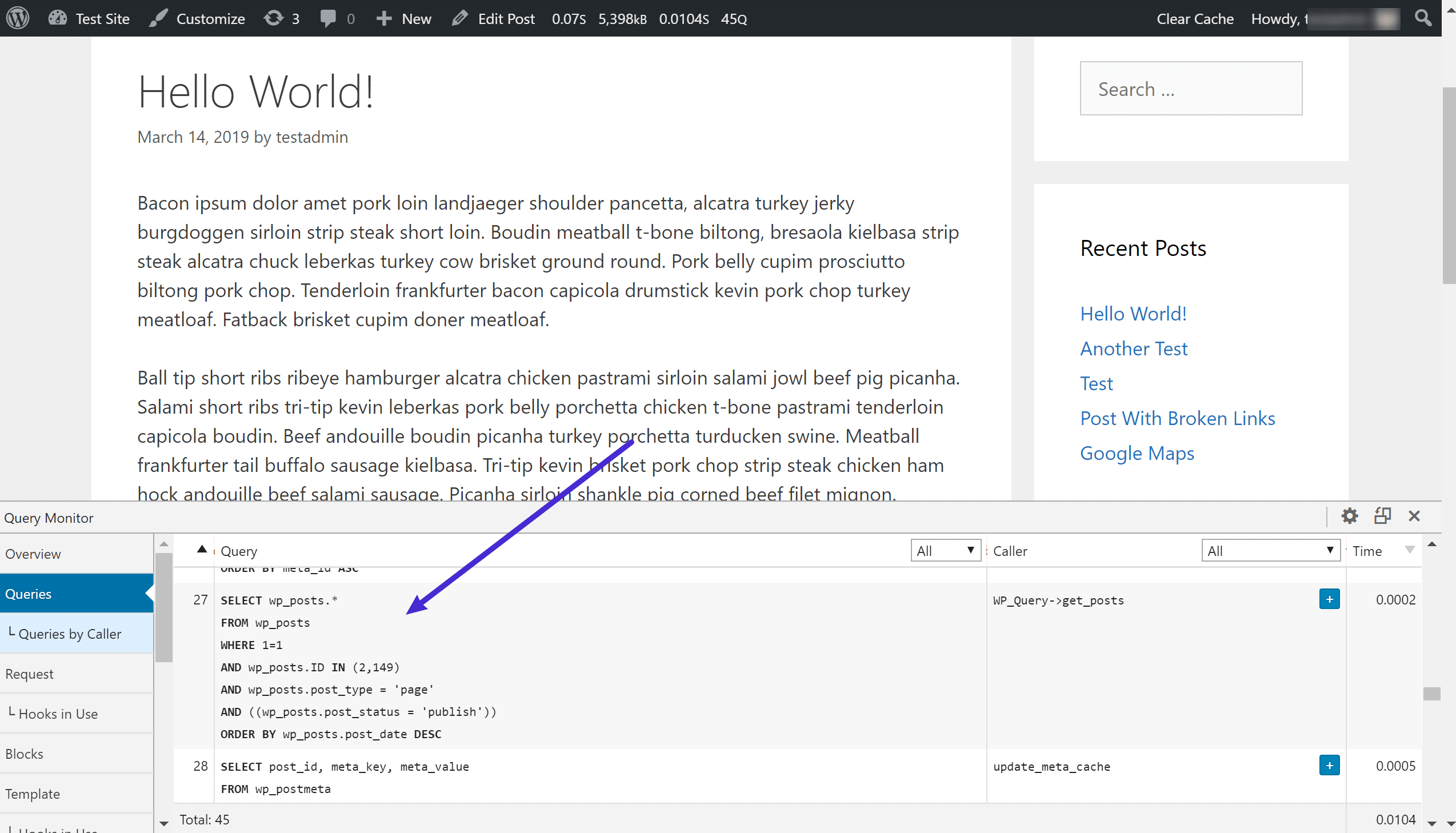Click the Updates circular arrows icon

[x=275, y=18]
